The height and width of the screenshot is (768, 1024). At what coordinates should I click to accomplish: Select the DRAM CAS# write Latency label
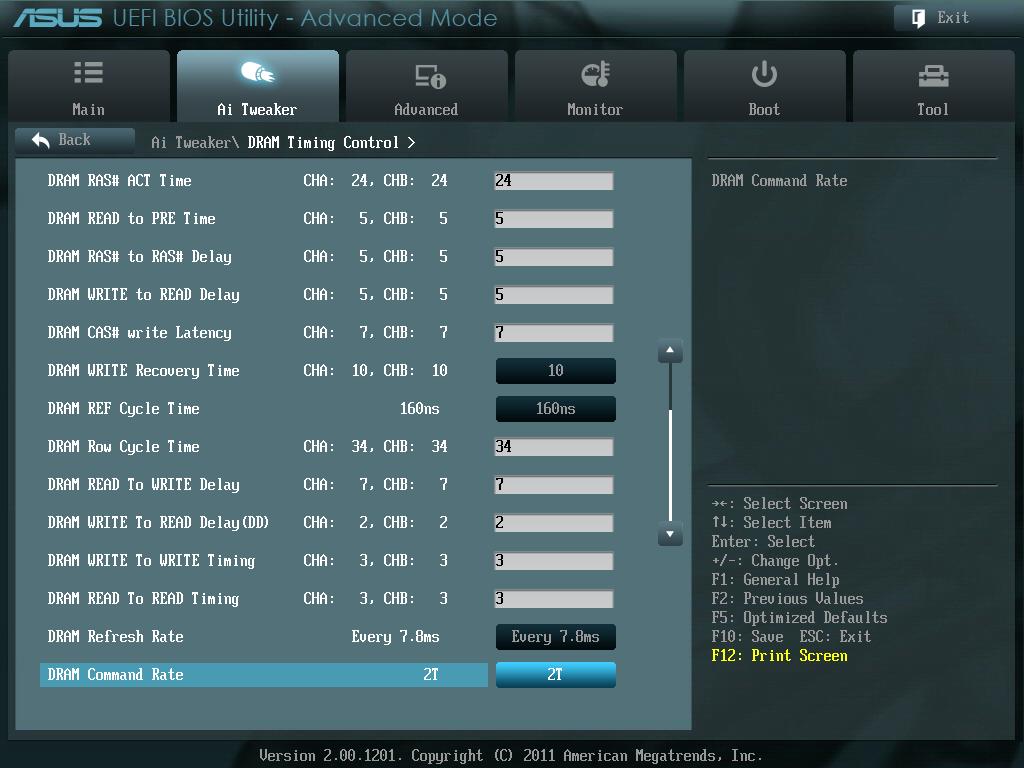(x=140, y=333)
